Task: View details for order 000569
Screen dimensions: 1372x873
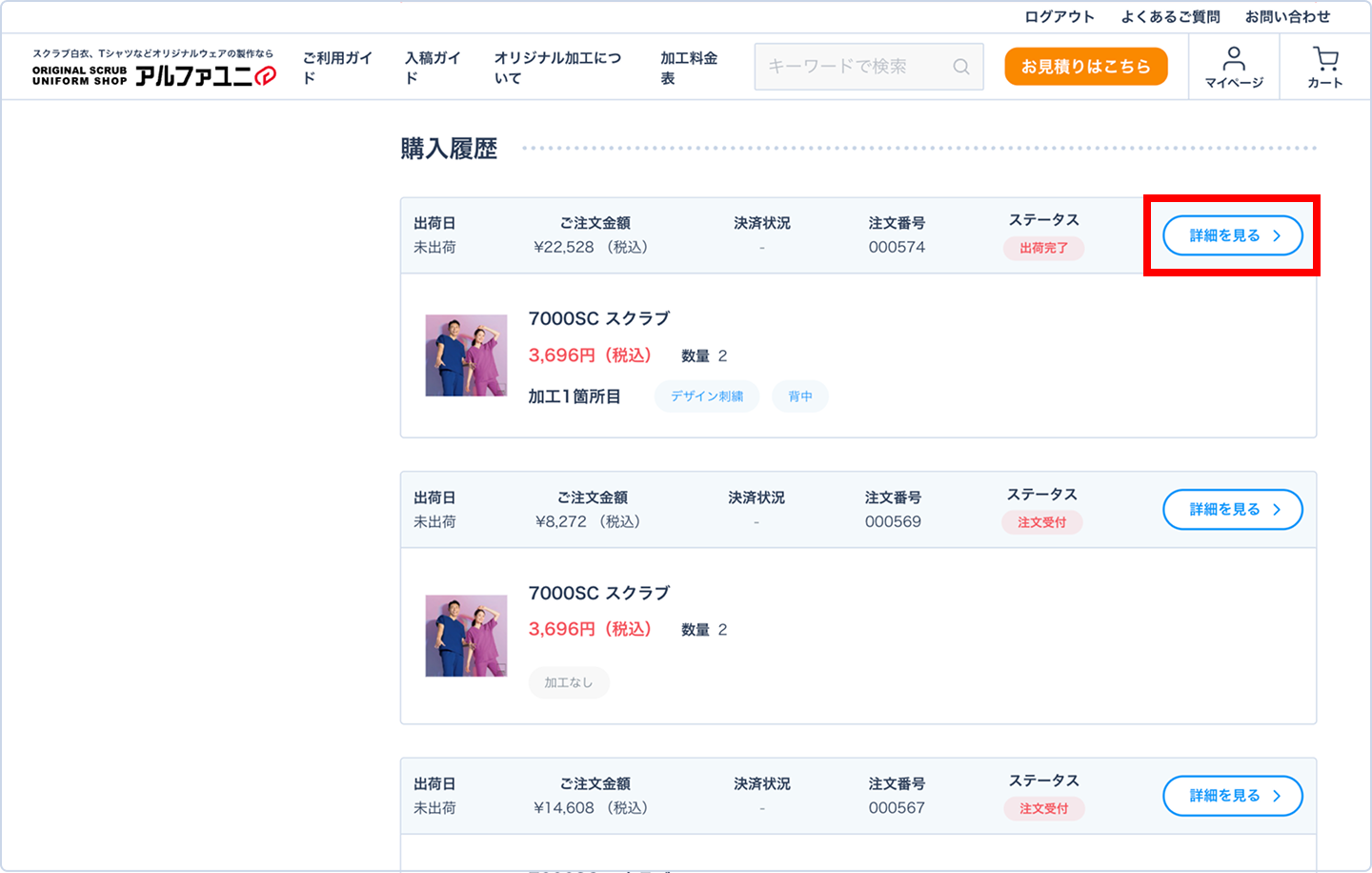Action: click(1232, 510)
